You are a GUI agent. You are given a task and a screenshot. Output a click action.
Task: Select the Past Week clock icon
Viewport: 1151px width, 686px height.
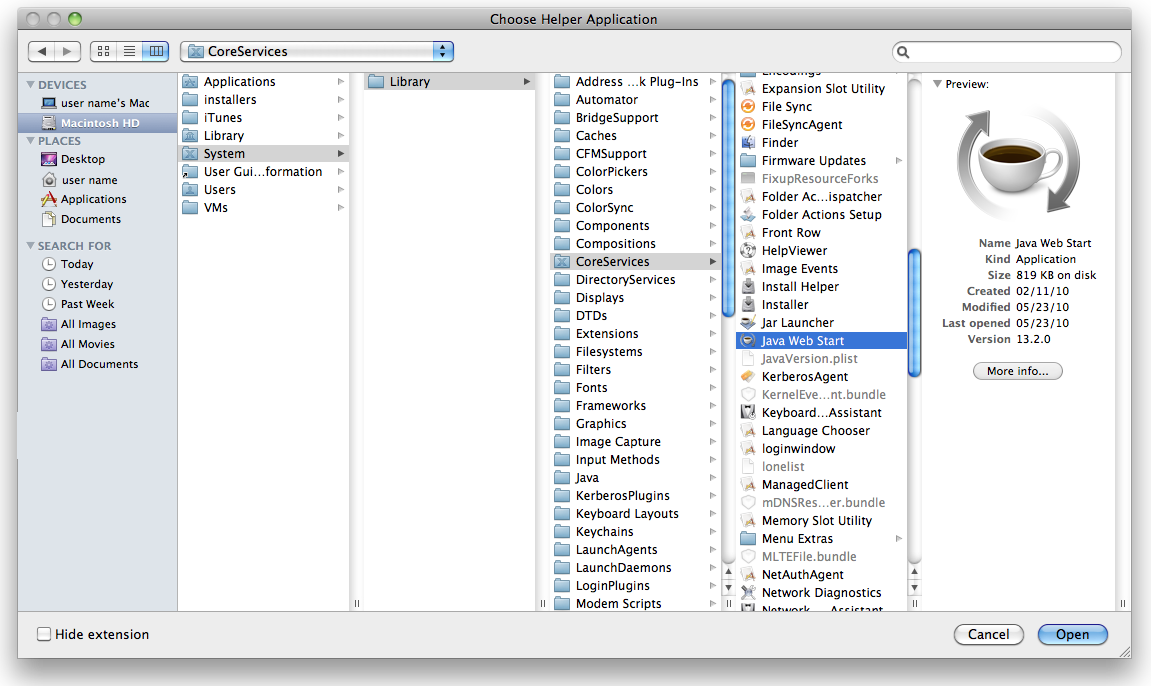coord(49,304)
